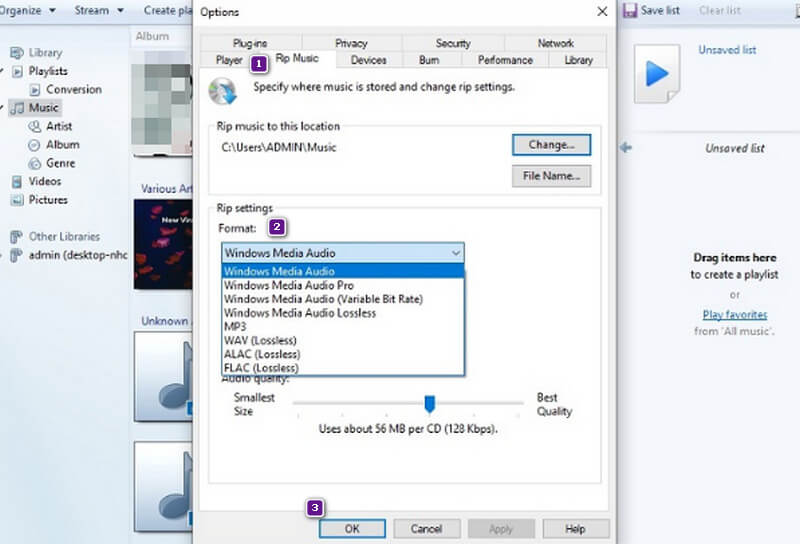Viewport: 800px width, 544px height.
Task: Click the blue back arrow beside Unsaved list
Action: click(626, 148)
